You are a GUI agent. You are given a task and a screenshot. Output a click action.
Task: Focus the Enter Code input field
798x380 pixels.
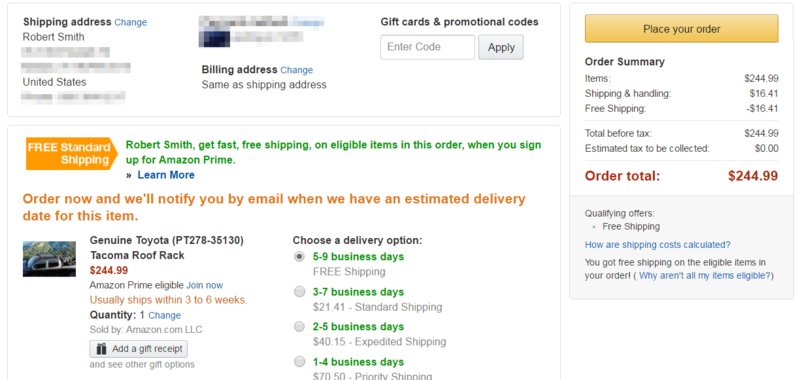tap(428, 47)
